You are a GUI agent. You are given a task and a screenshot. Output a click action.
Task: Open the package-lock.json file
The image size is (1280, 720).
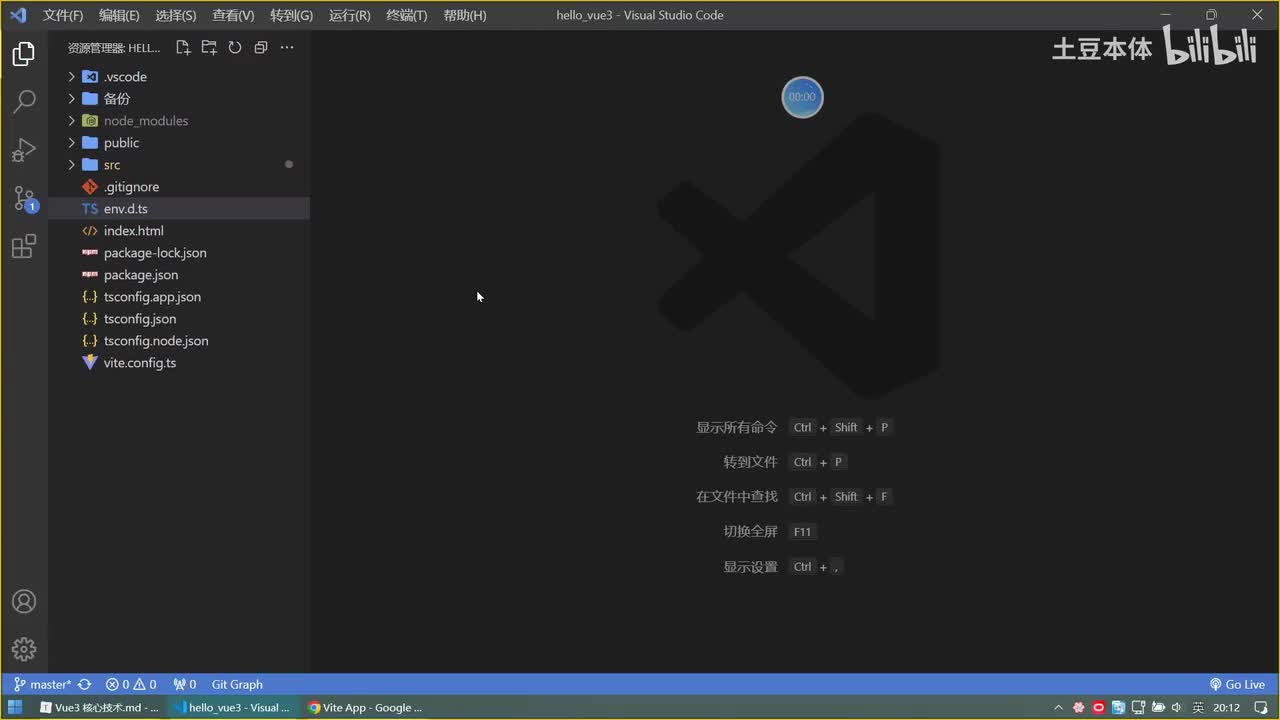click(179, 253)
